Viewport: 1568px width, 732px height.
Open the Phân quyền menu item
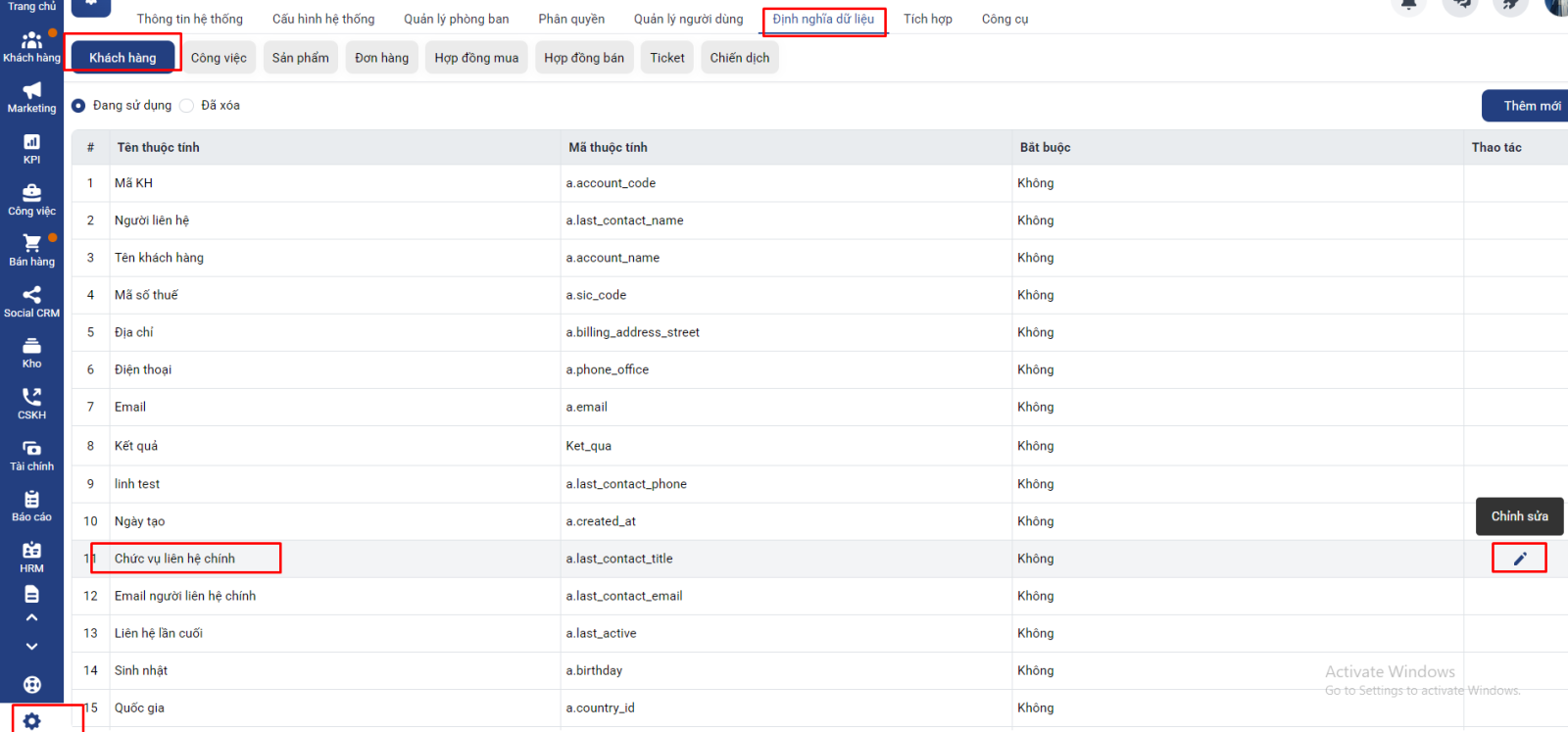tap(571, 20)
